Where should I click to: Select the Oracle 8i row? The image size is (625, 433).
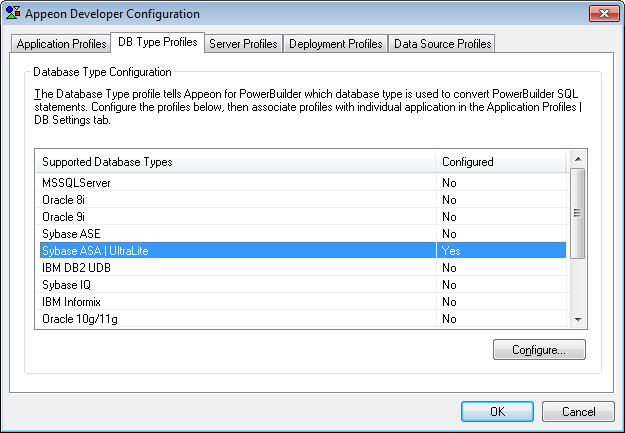click(303, 200)
